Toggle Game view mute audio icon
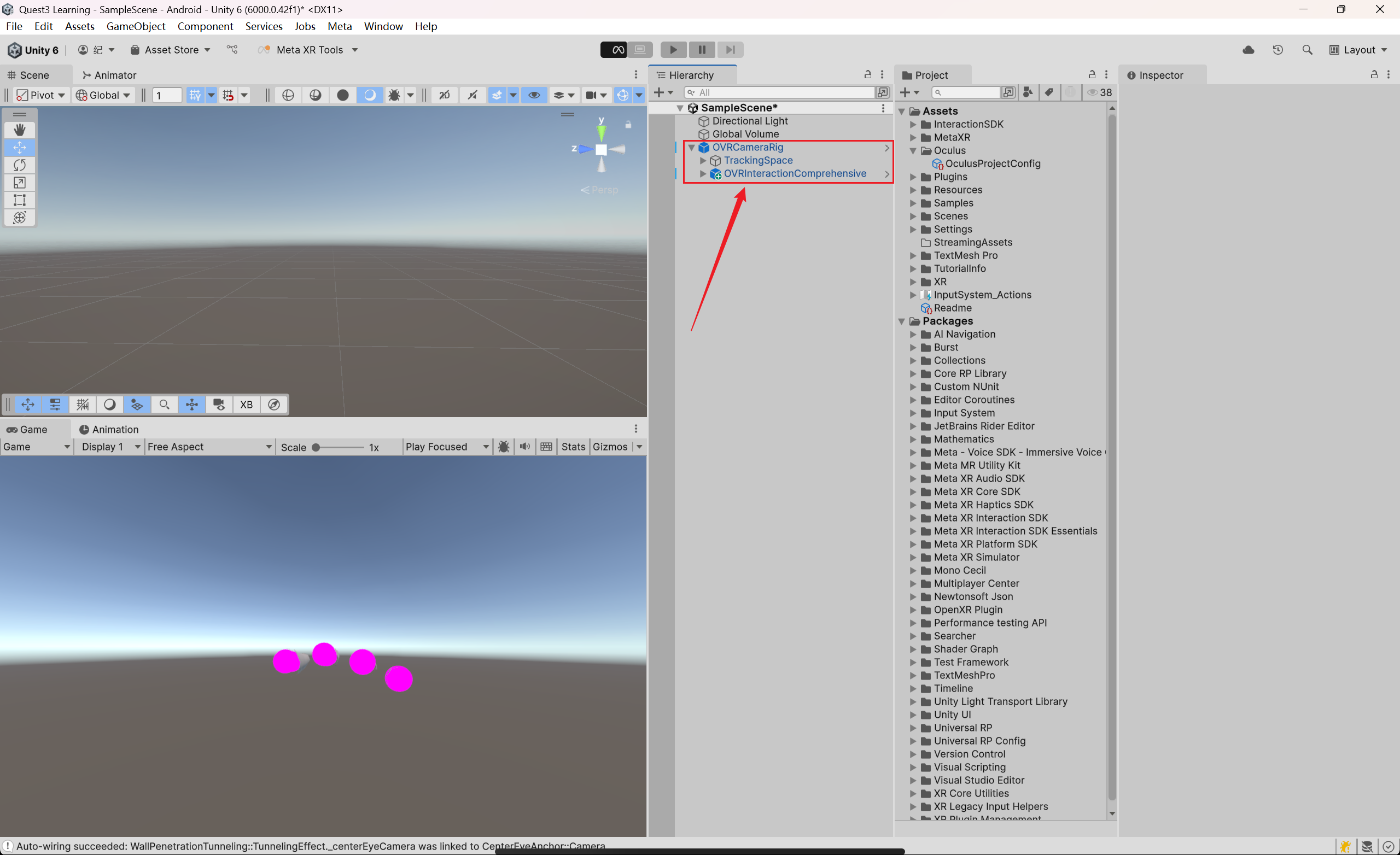 [x=524, y=447]
